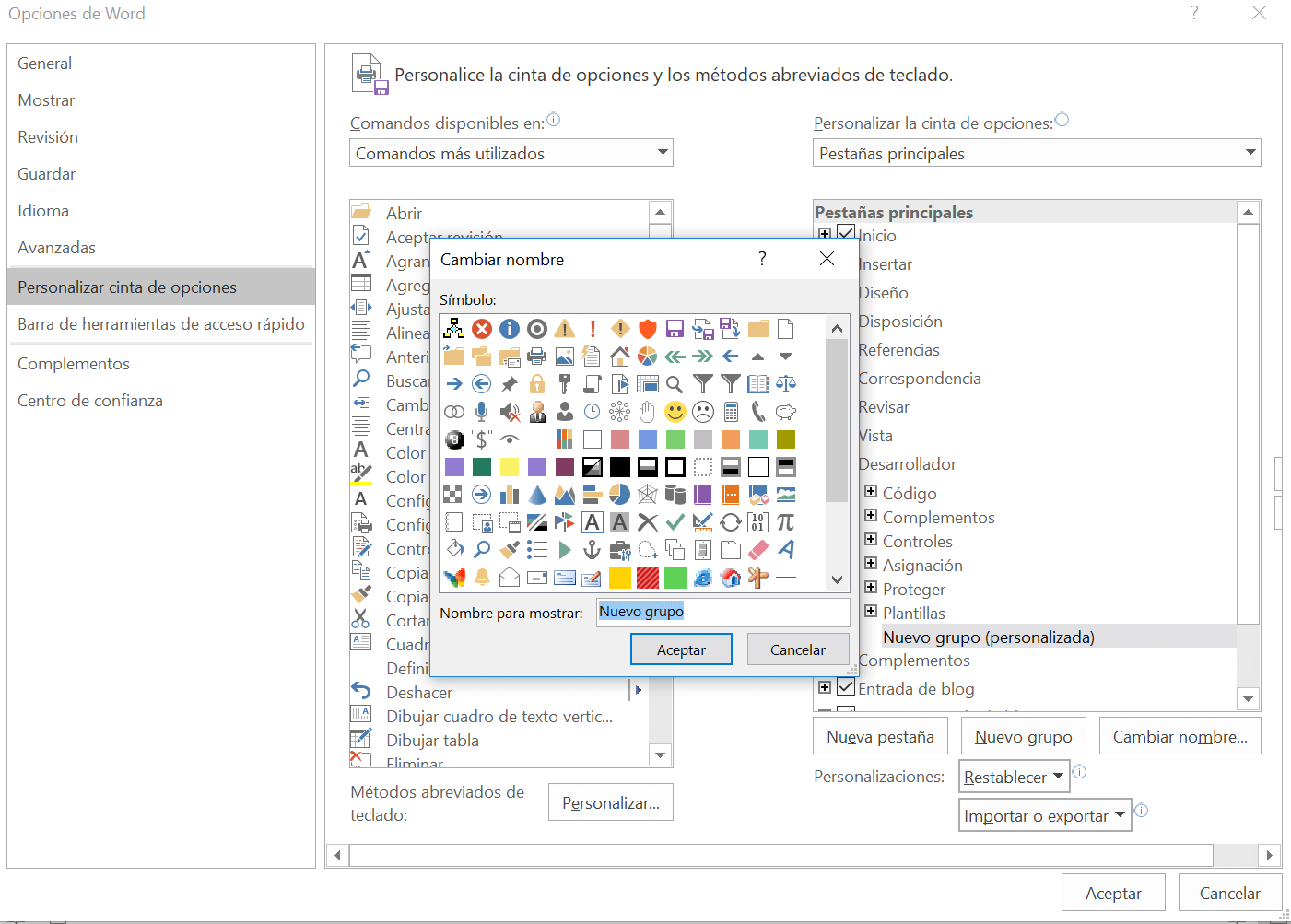
Task: Choose the blue information circle symbol
Action: click(510, 329)
